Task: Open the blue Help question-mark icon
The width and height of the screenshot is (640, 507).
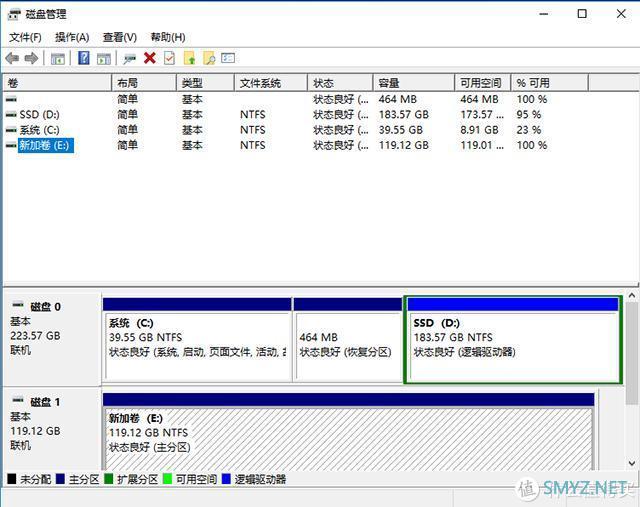Action: tap(84, 58)
